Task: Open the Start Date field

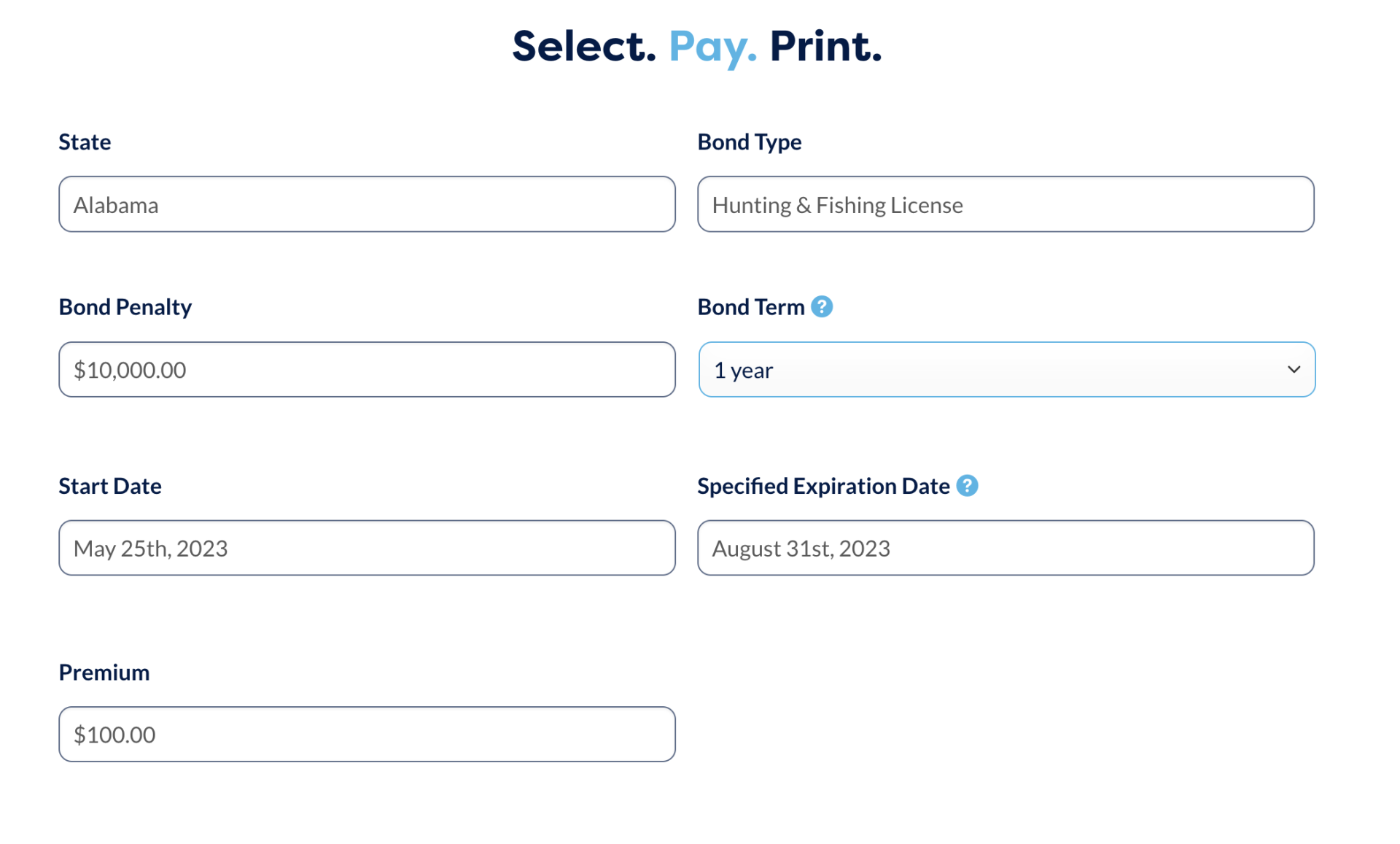Action: tap(367, 548)
